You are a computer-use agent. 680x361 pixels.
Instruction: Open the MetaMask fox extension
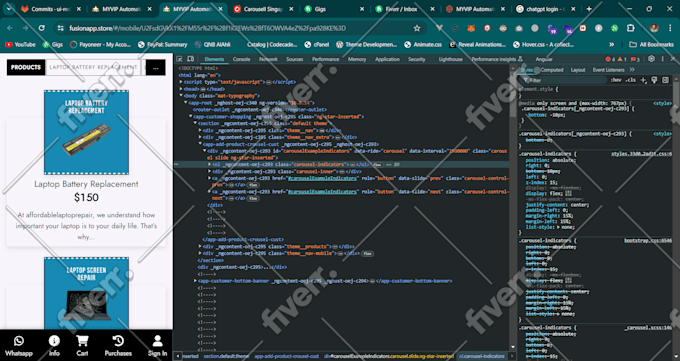click(471, 28)
